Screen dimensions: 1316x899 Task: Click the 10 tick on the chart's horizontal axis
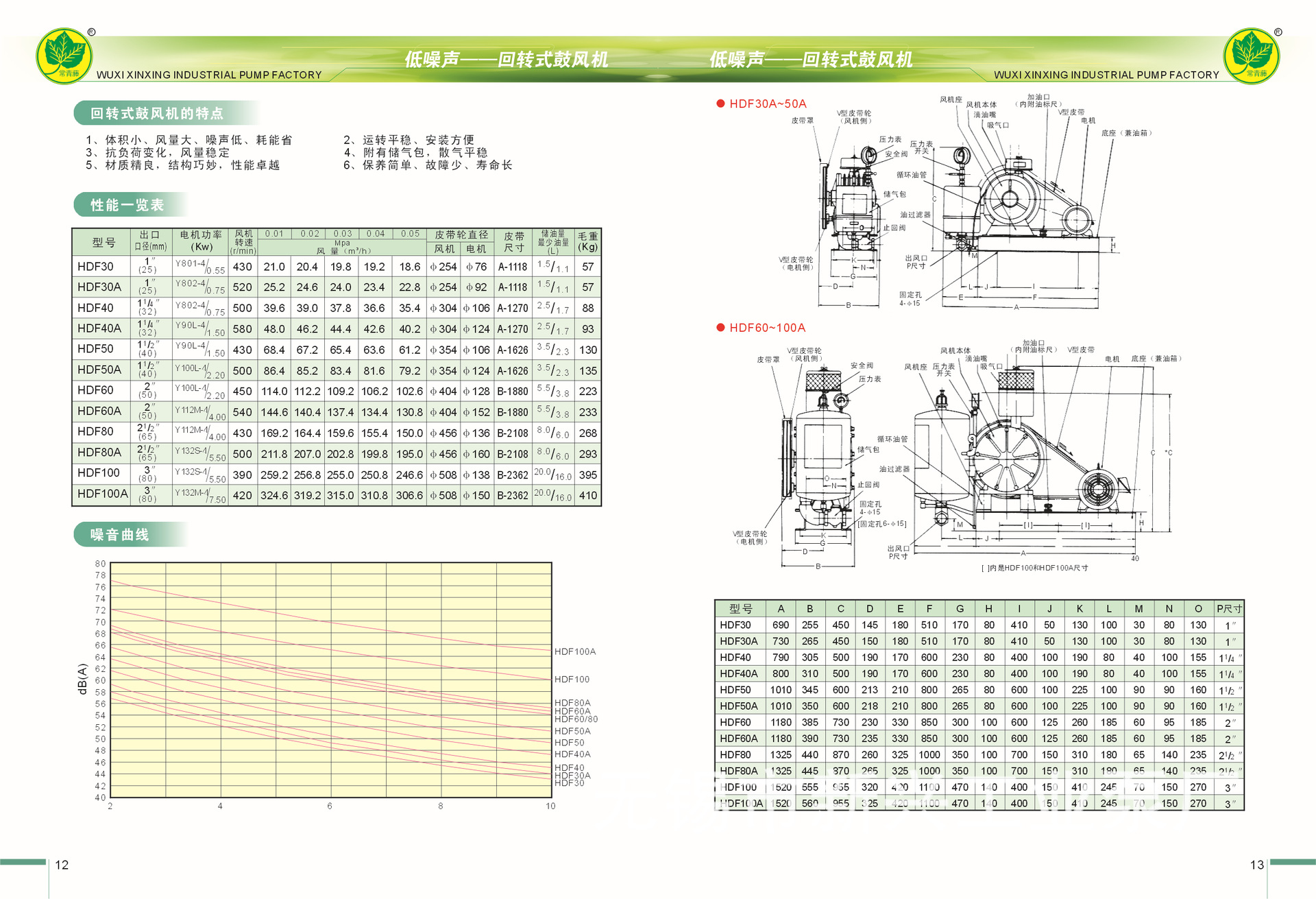pos(550,806)
